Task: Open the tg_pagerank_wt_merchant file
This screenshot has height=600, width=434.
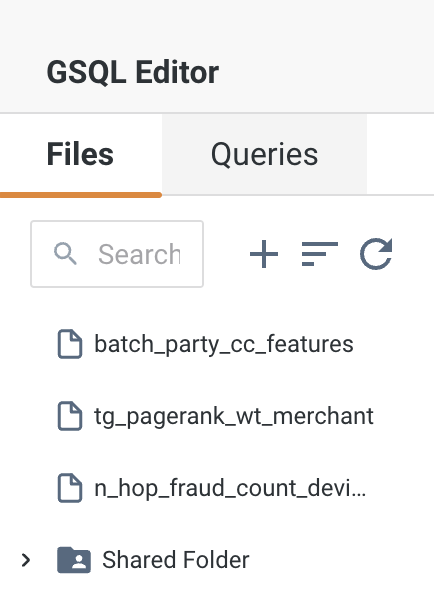Action: click(x=234, y=416)
